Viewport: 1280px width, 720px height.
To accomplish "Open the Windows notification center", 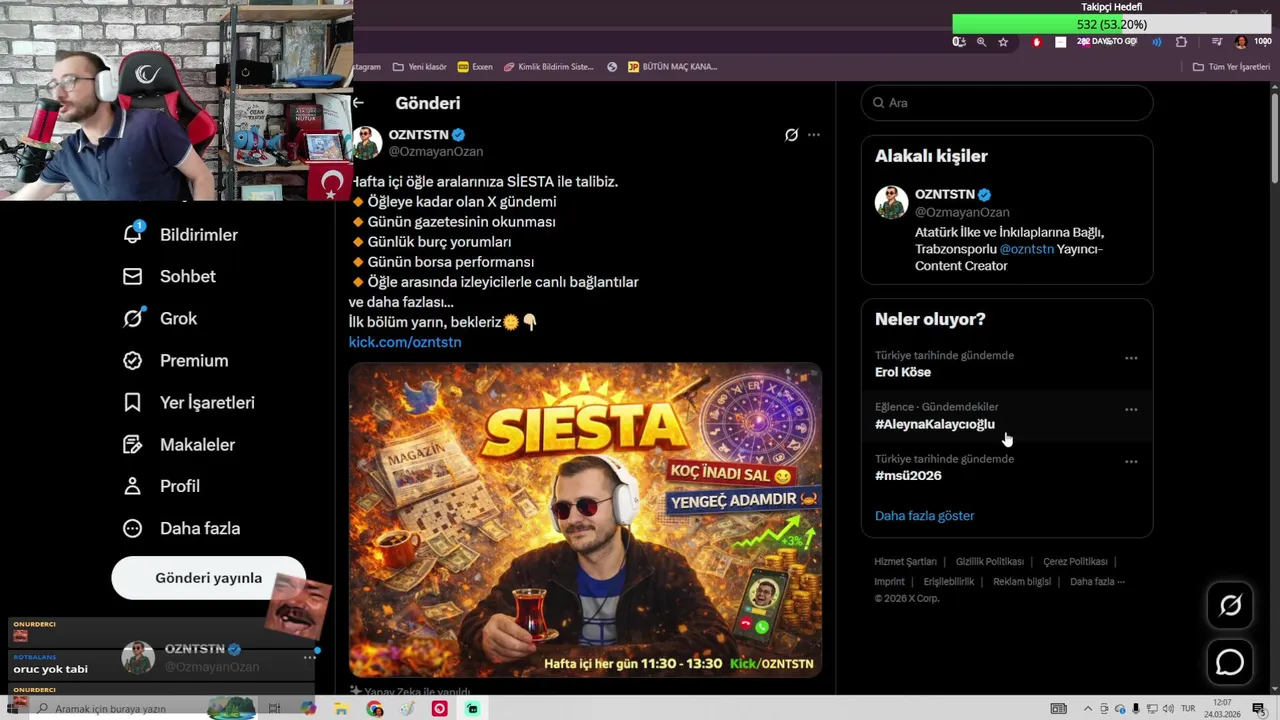I will (x=1258, y=709).
